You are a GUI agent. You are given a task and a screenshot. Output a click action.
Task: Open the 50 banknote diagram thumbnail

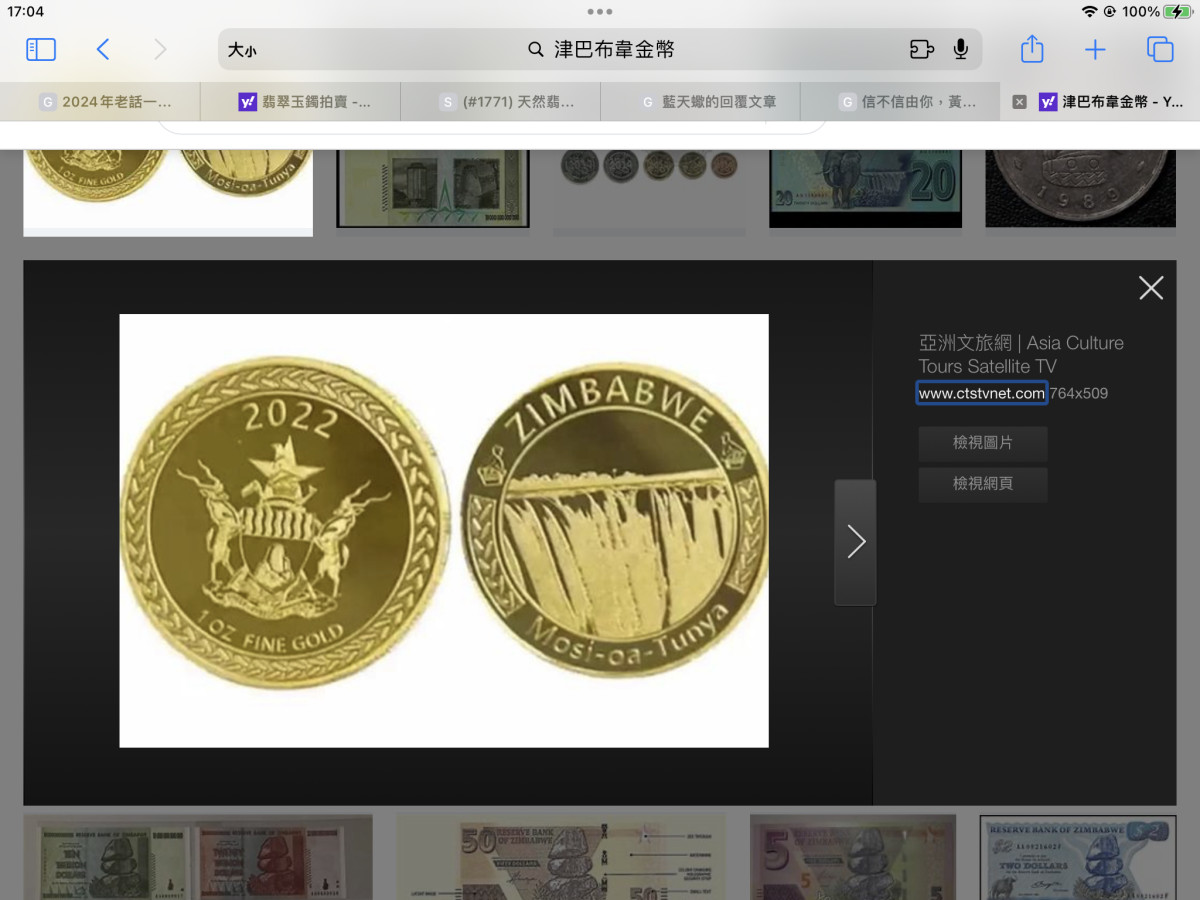click(x=562, y=857)
